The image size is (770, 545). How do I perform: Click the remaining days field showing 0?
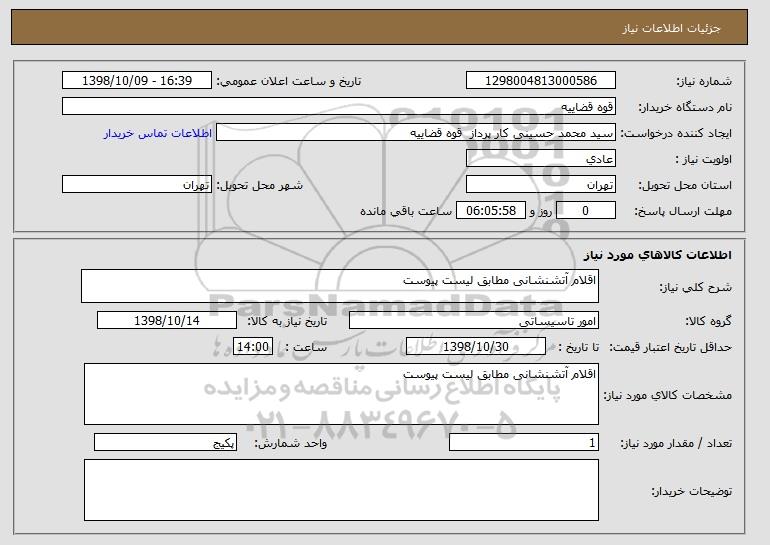586,211
